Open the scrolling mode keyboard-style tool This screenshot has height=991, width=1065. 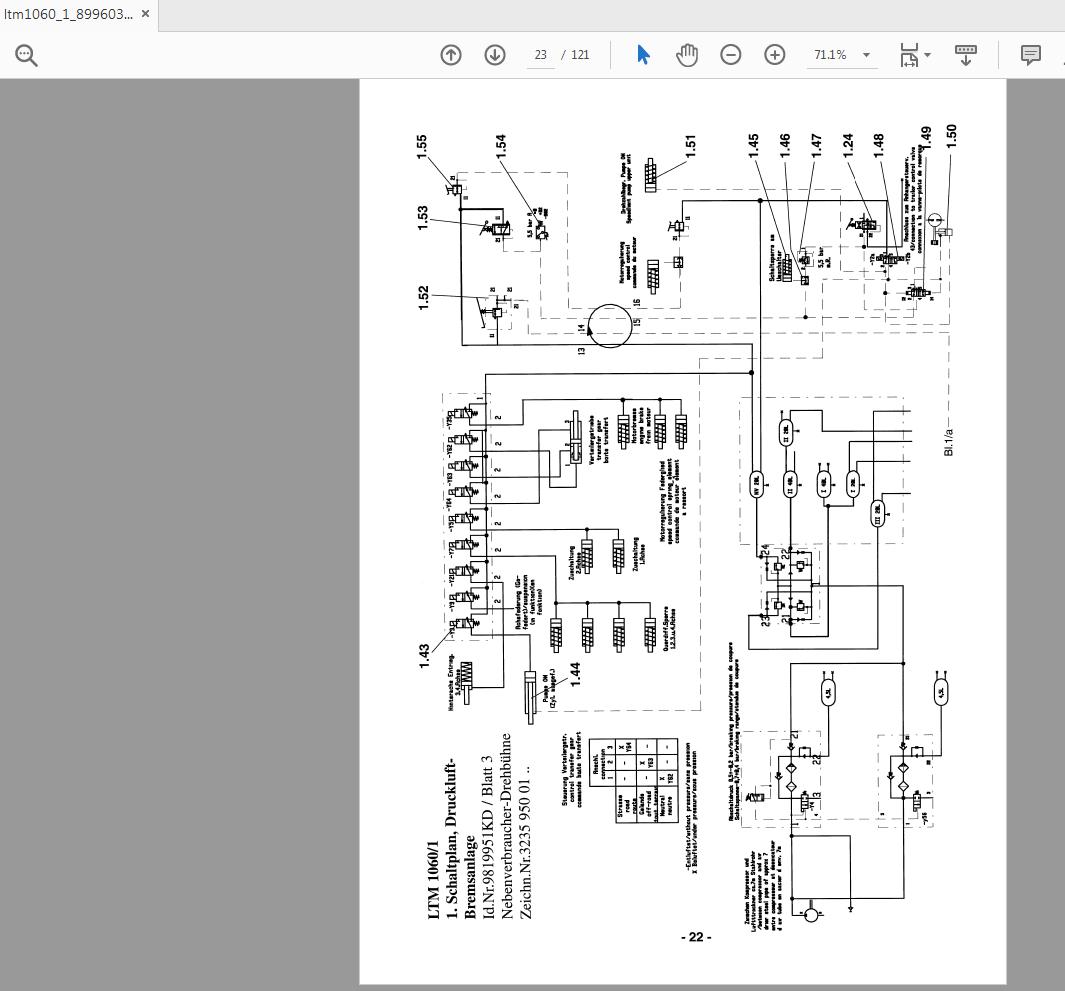[965, 55]
